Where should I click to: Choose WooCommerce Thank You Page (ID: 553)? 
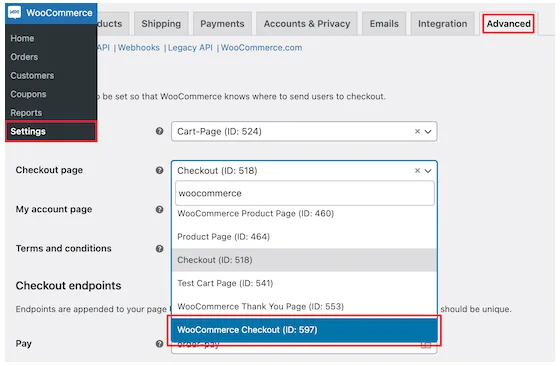pyautogui.click(x=304, y=306)
